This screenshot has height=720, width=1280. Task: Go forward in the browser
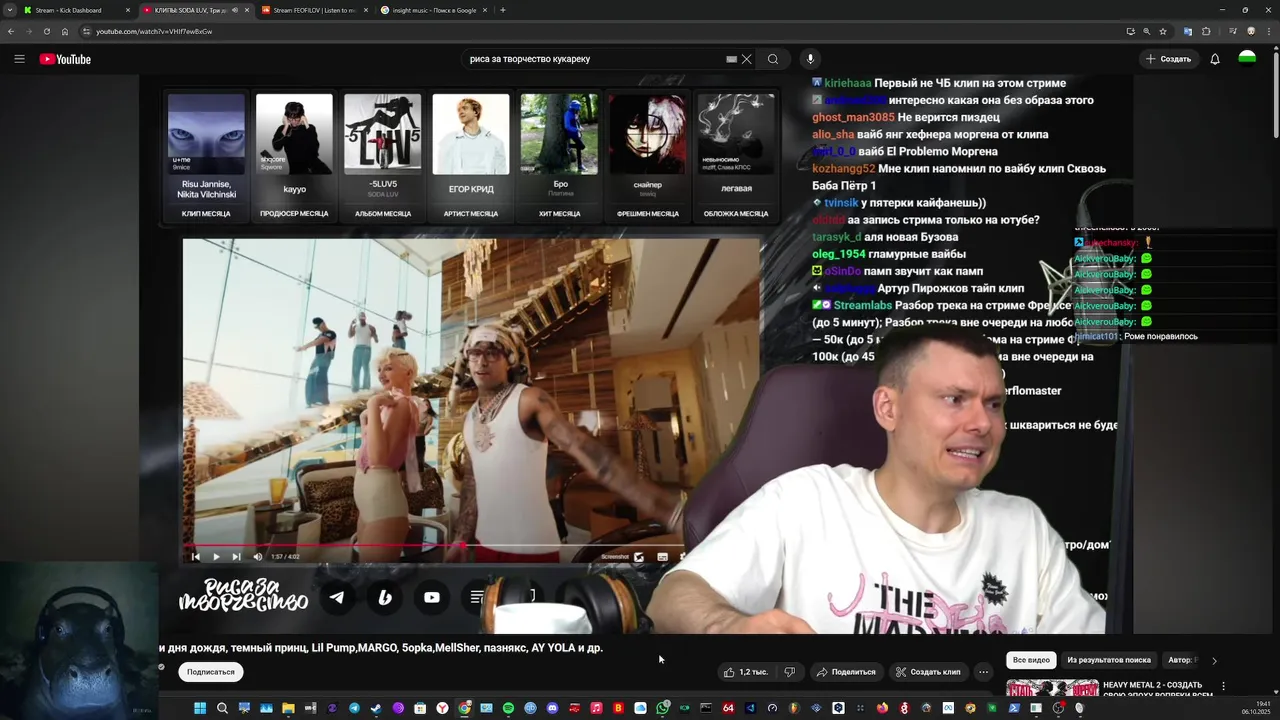click(29, 31)
